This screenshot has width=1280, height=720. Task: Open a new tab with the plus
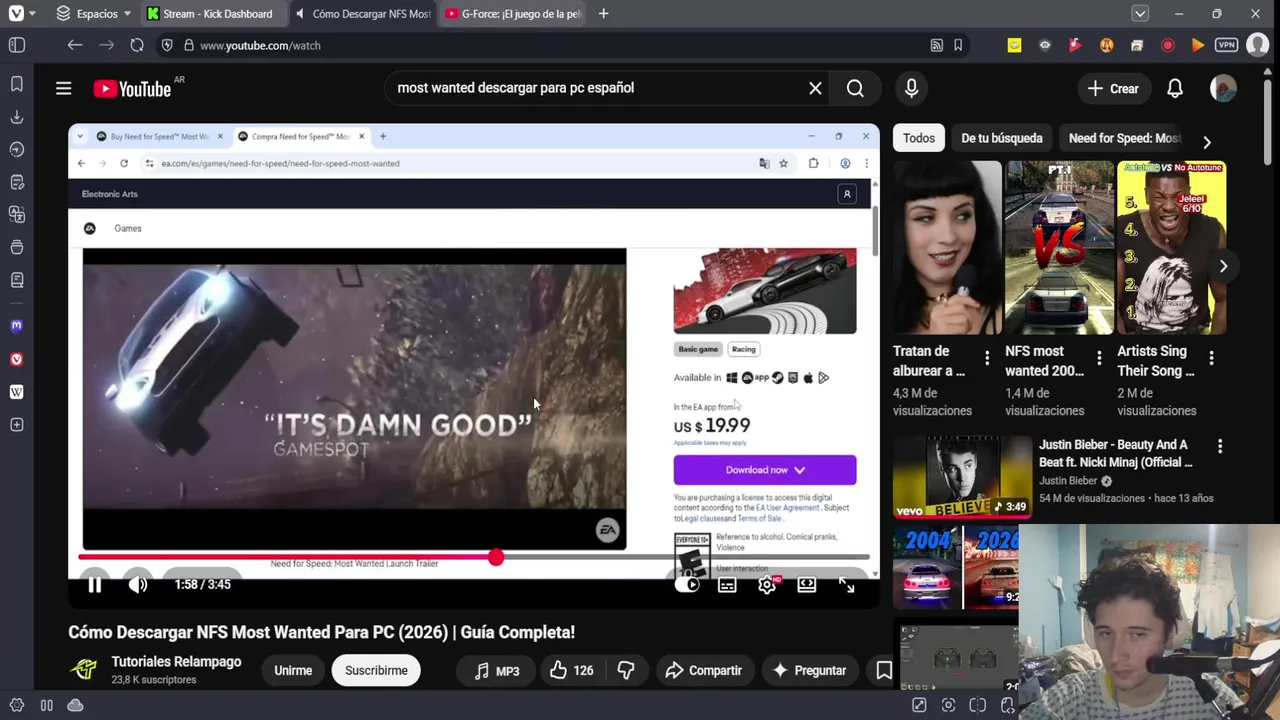[603, 14]
